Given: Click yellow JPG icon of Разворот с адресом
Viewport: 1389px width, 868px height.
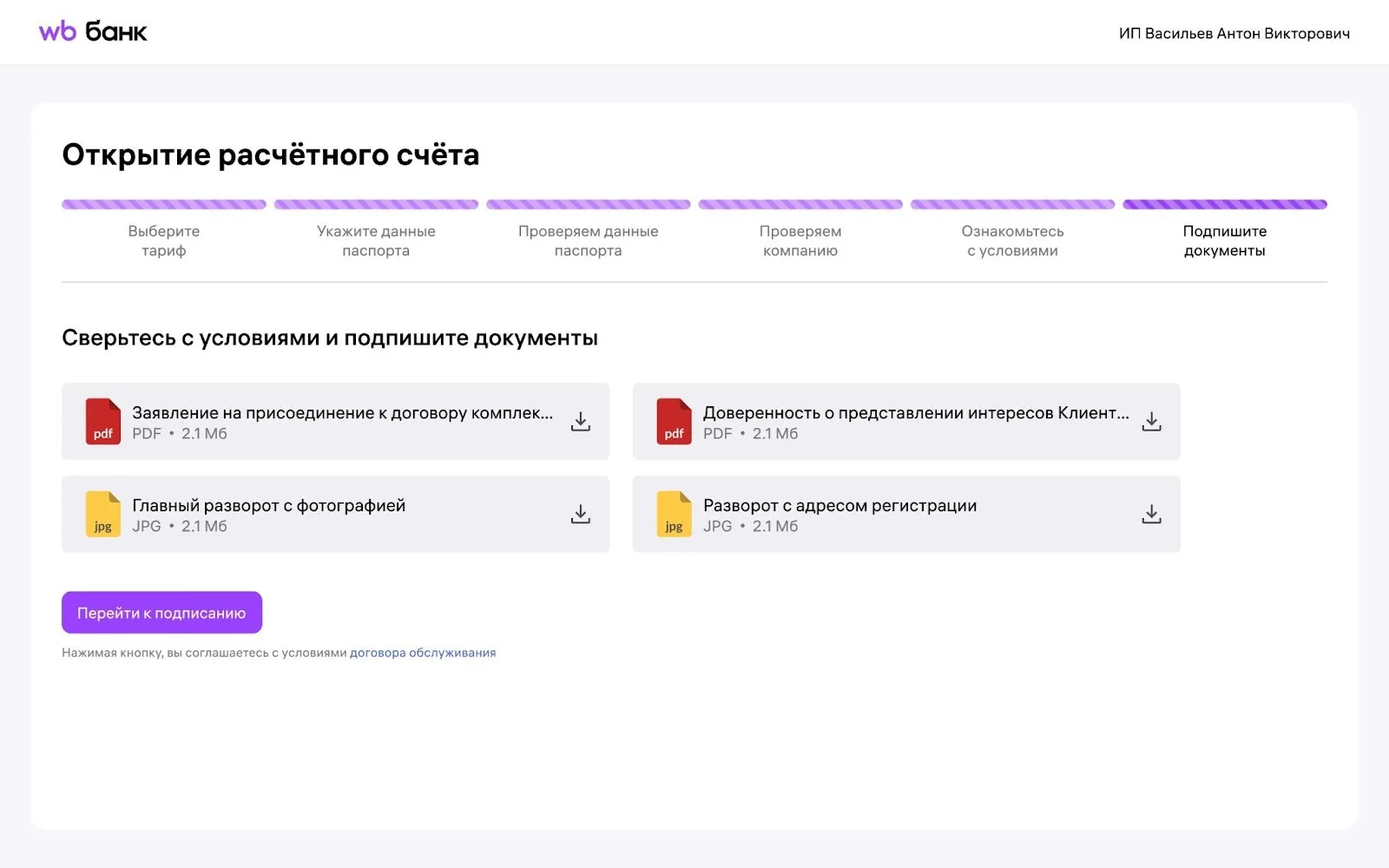Looking at the screenshot, I should (x=674, y=515).
